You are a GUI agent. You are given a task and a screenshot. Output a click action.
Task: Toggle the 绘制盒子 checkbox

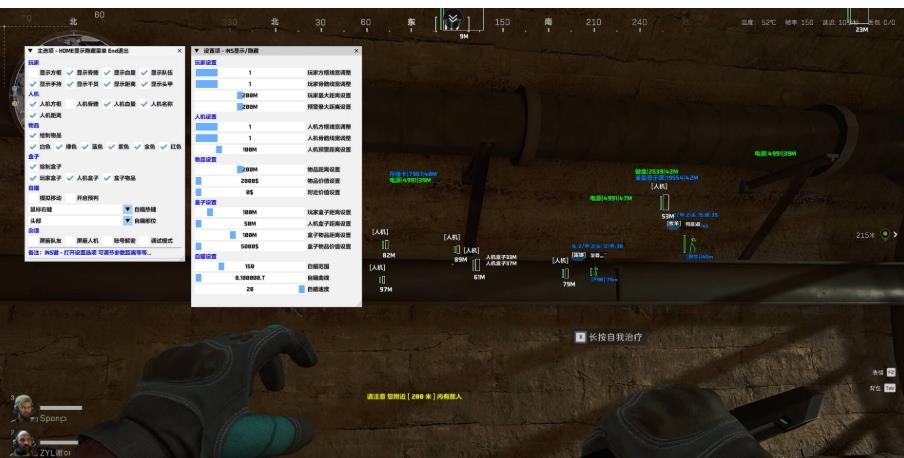pos(32,167)
